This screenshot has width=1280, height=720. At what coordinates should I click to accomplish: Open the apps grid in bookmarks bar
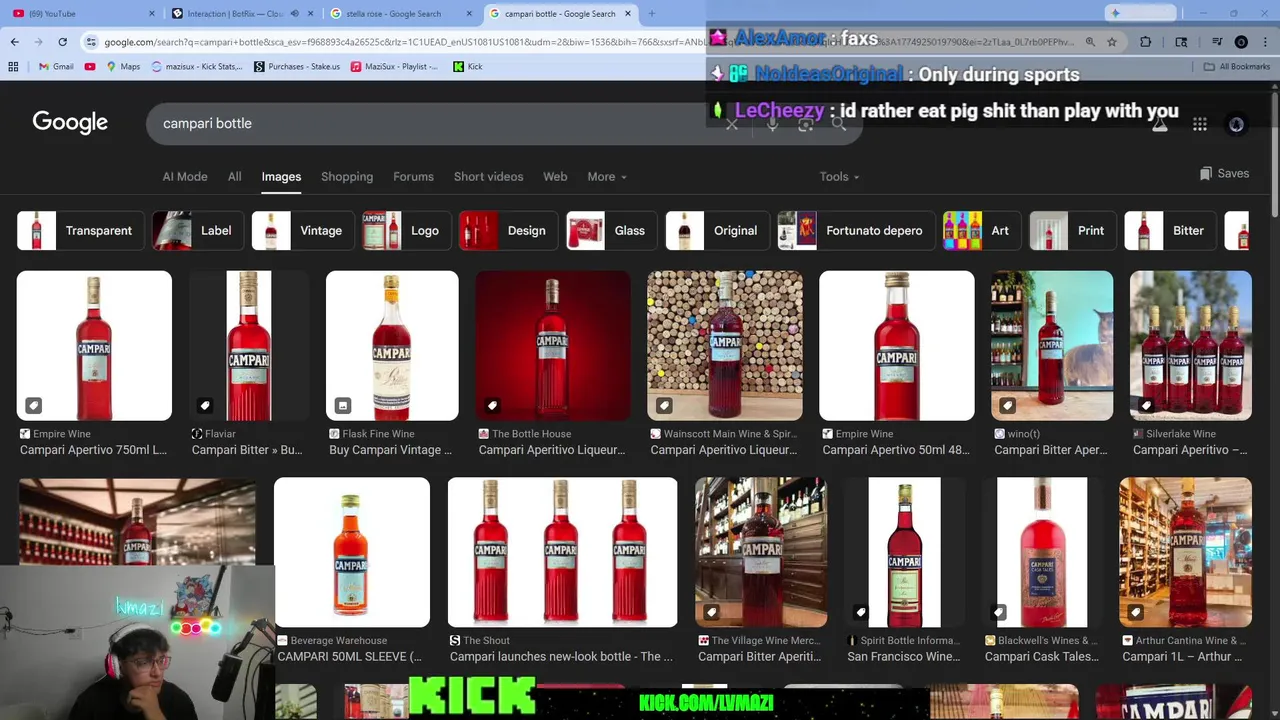(13, 67)
